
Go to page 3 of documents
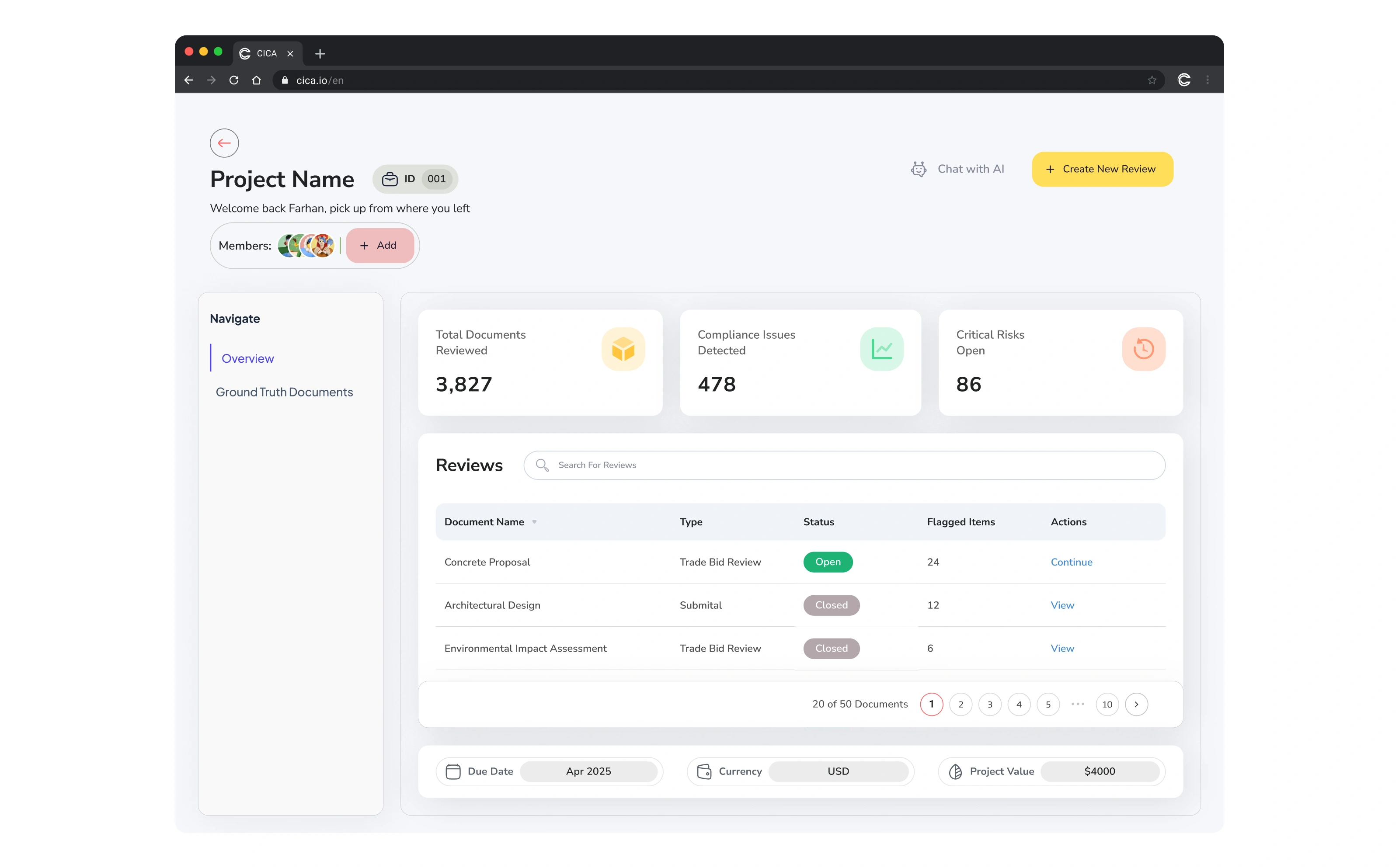pyautogui.click(x=990, y=705)
